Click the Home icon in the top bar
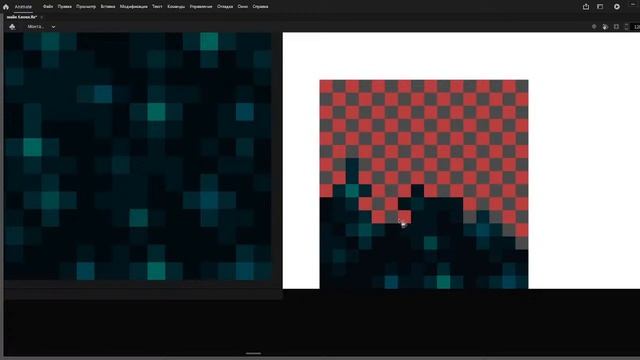The width and height of the screenshot is (640, 360). point(6,7)
